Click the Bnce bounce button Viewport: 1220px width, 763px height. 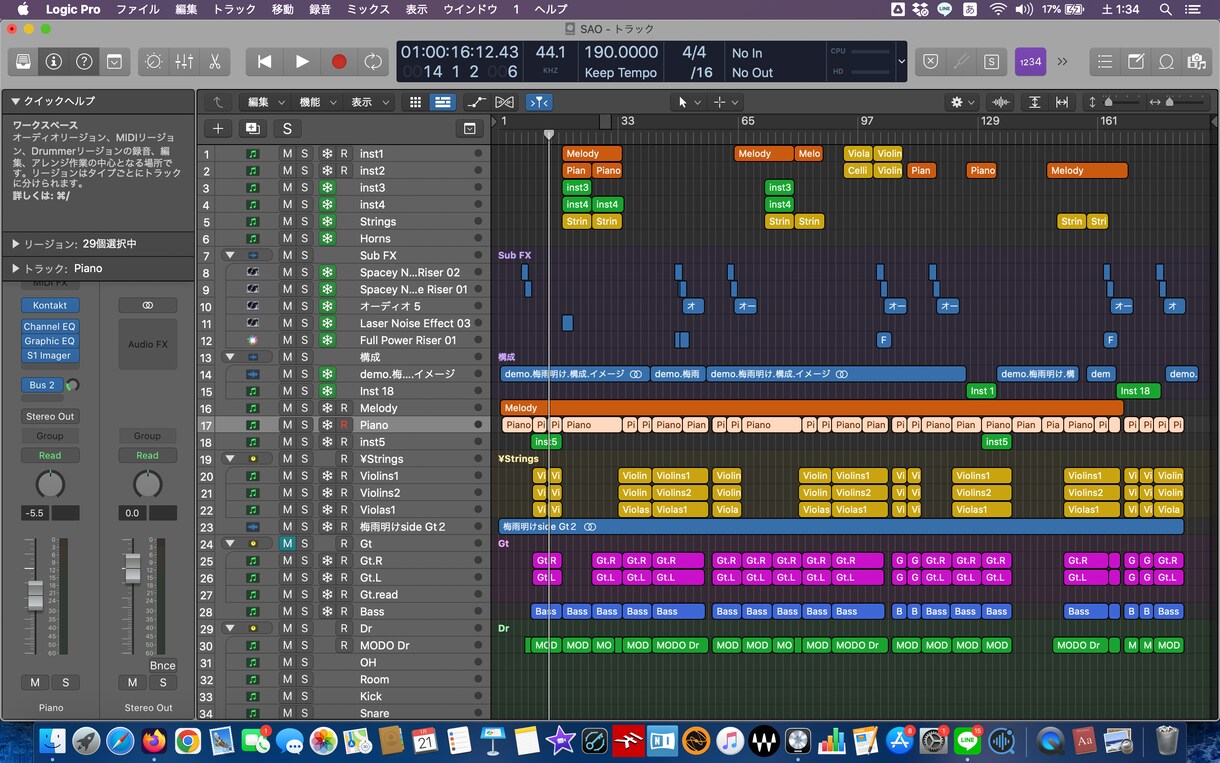pyautogui.click(x=162, y=665)
